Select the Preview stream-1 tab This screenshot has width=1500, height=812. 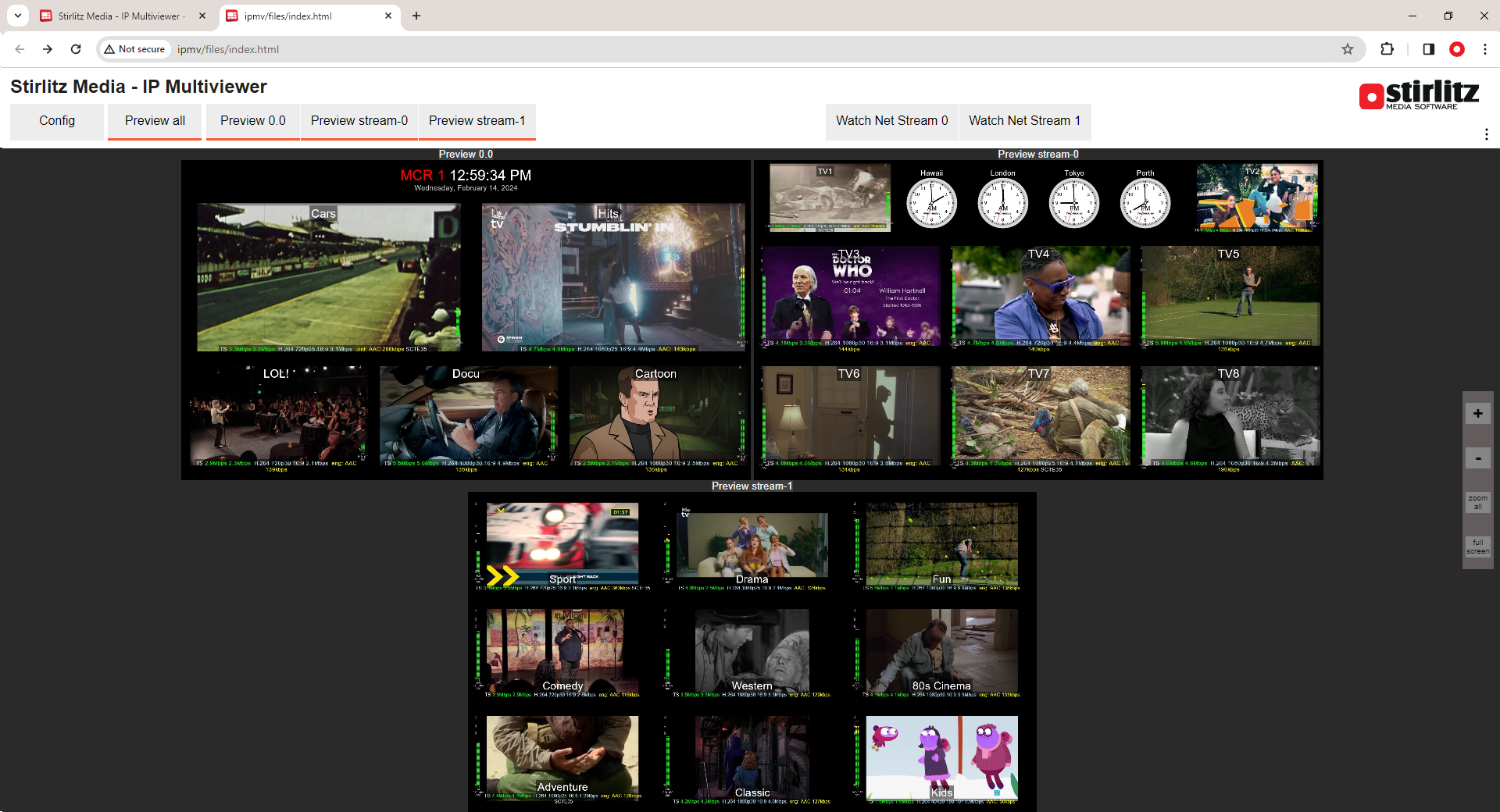pyautogui.click(x=477, y=121)
